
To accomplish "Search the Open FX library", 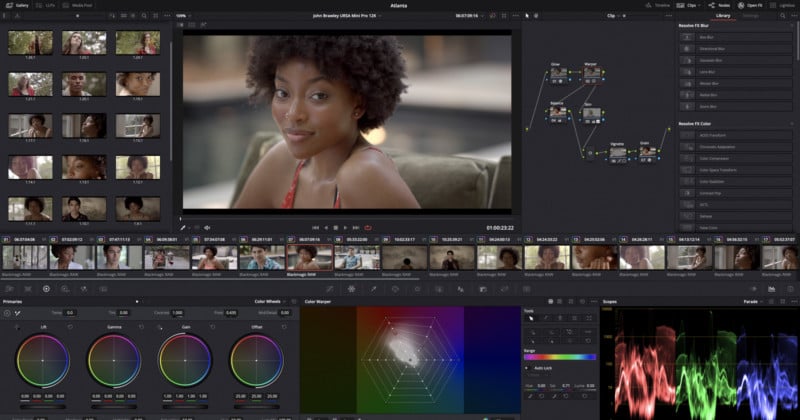I will [x=782, y=16].
